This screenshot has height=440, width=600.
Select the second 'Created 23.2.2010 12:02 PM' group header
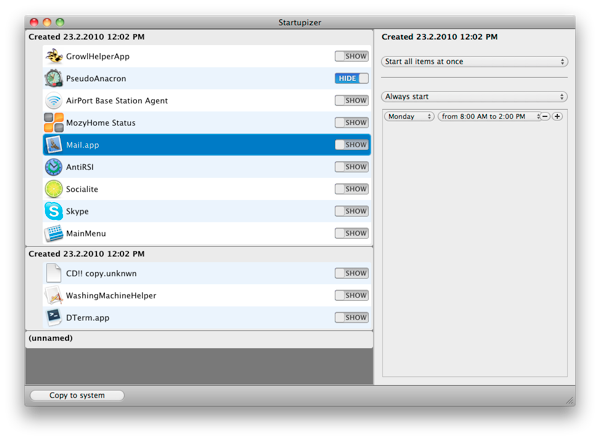199,254
